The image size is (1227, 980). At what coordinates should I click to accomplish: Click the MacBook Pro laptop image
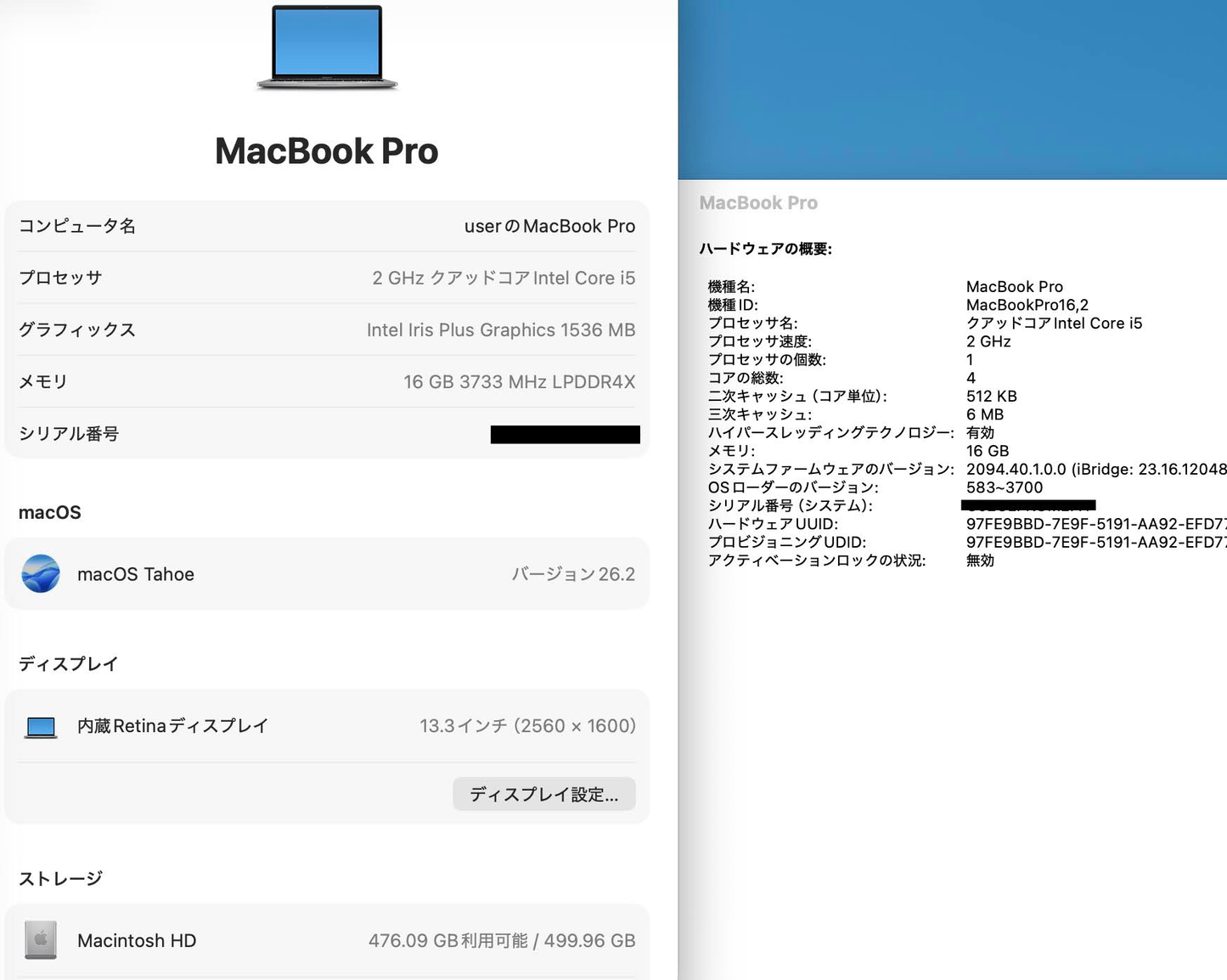coord(327,47)
